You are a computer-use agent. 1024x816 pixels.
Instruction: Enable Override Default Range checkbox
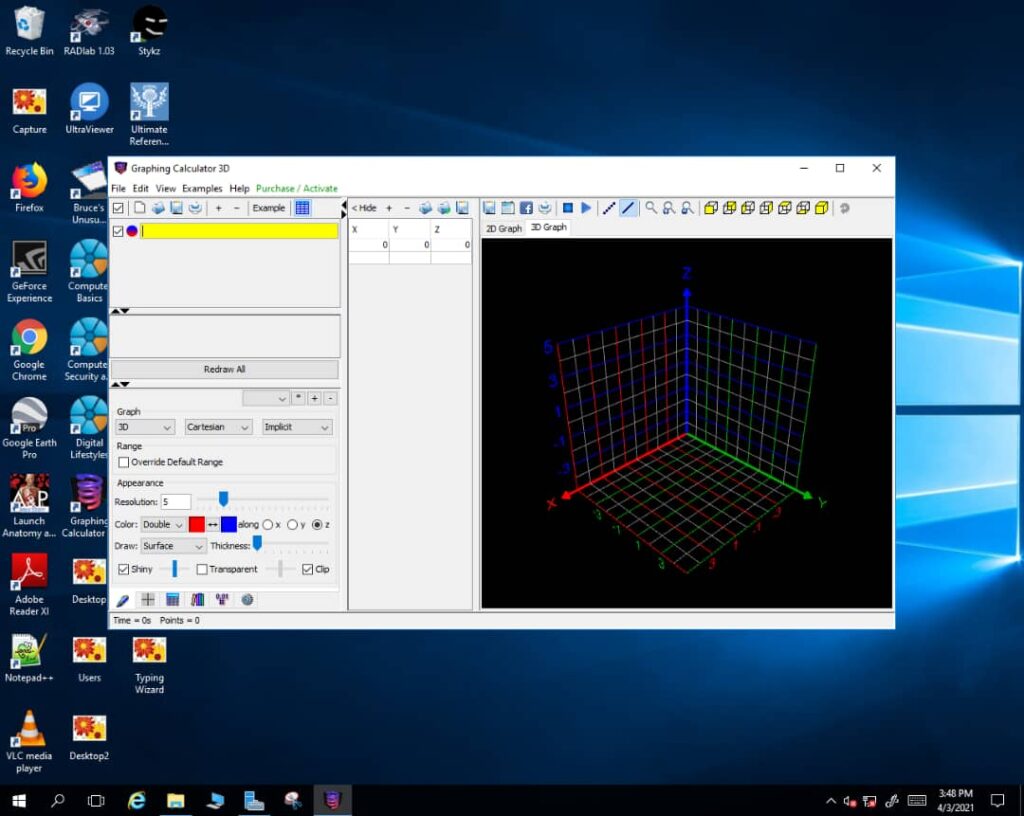[123, 462]
